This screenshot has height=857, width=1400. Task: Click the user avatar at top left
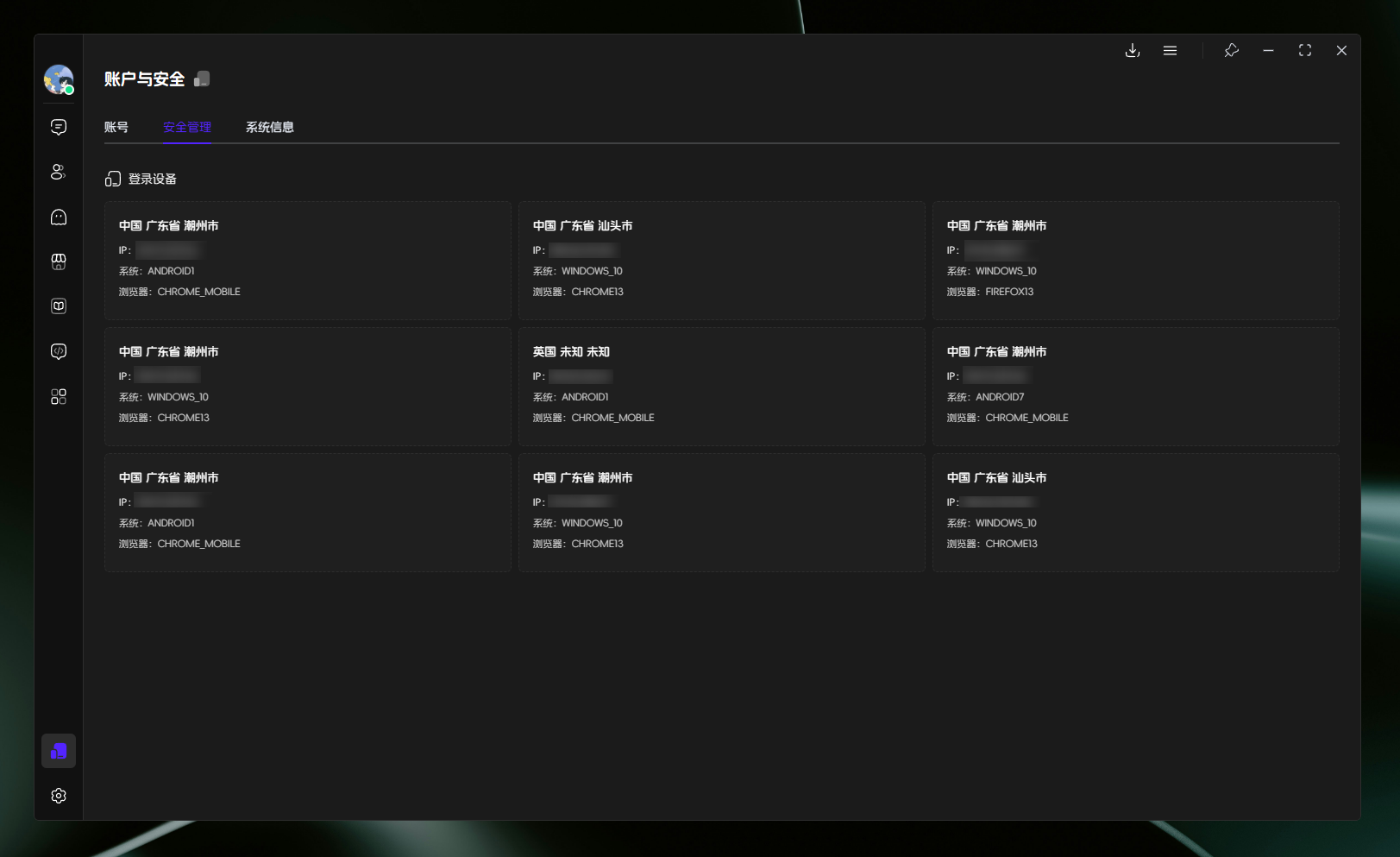click(x=59, y=79)
